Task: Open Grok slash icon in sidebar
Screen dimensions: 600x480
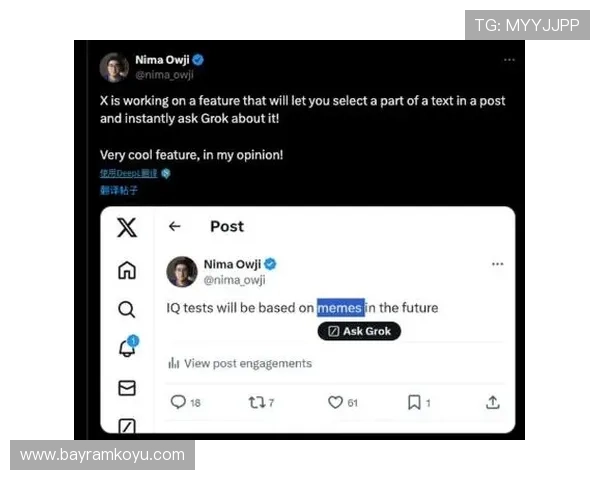Action: [127, 426]
